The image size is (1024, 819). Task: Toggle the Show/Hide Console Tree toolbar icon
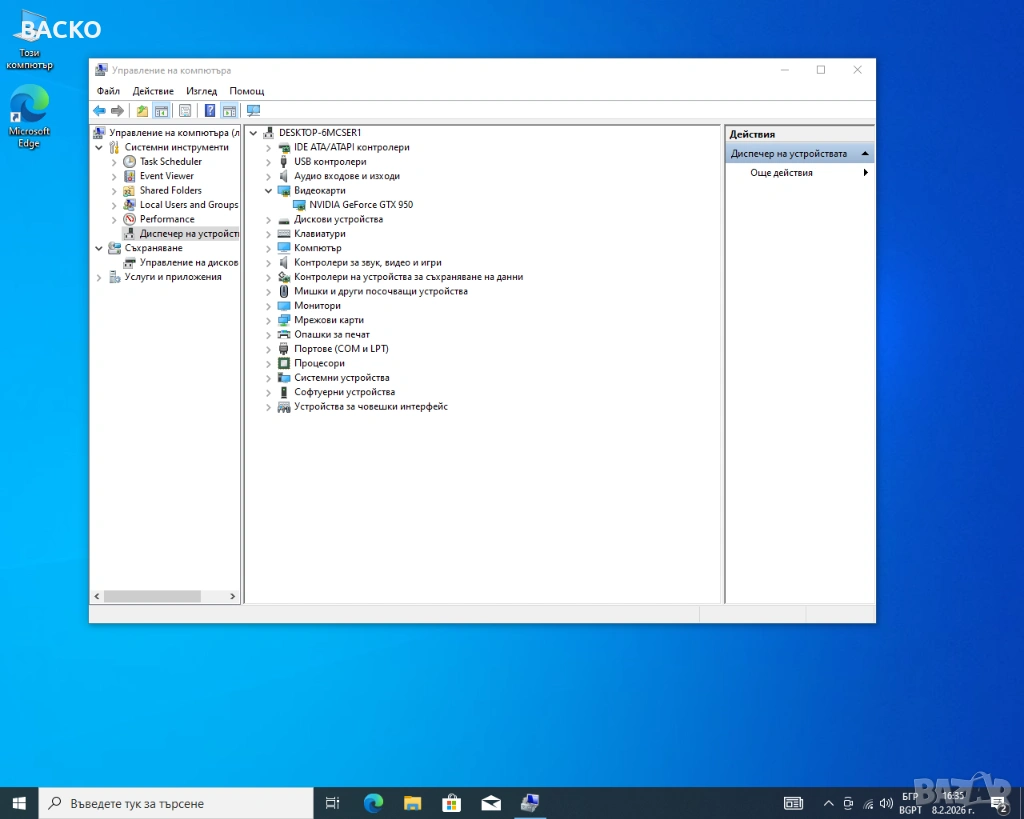tap(160, 111)
